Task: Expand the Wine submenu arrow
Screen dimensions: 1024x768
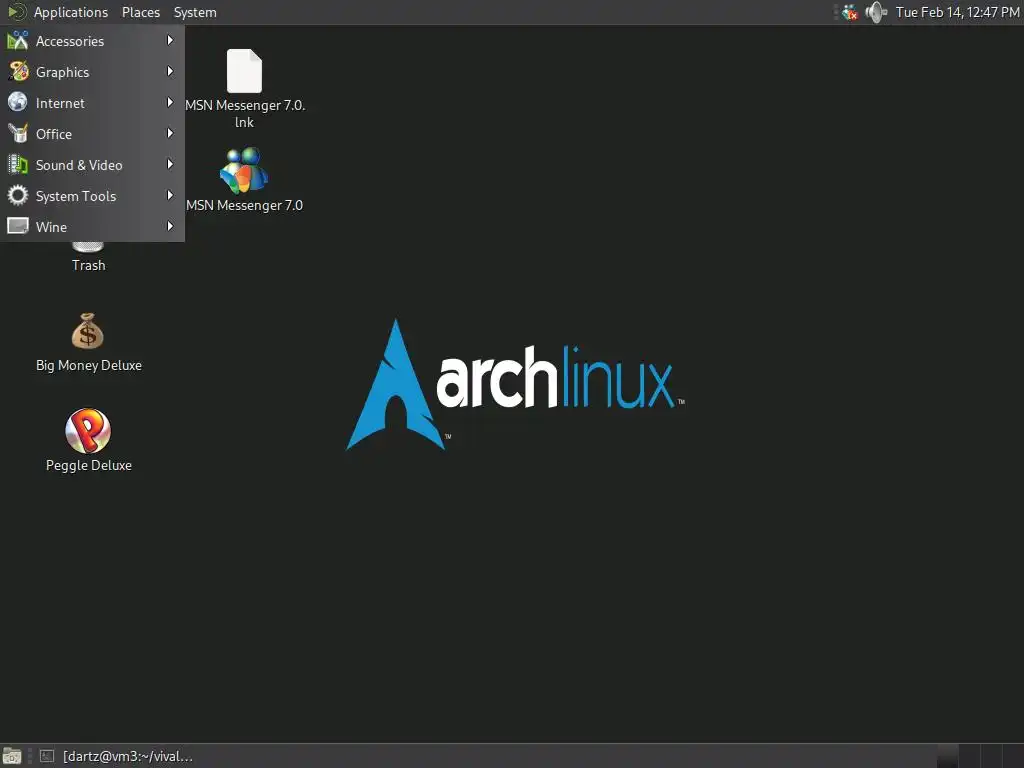Action: pyautogui.click(x=170, y=226)
